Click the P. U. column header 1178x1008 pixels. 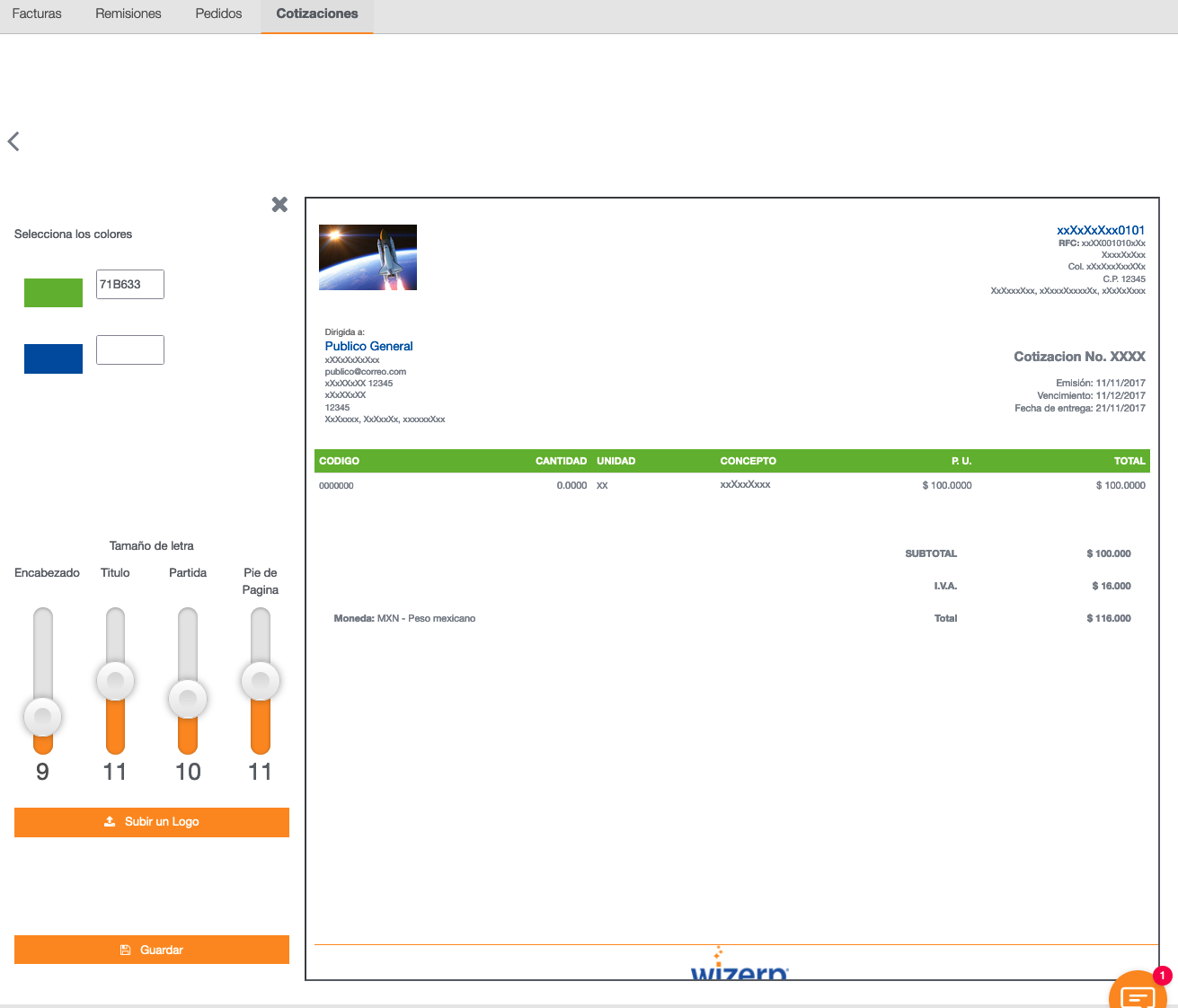pos(961,461)
